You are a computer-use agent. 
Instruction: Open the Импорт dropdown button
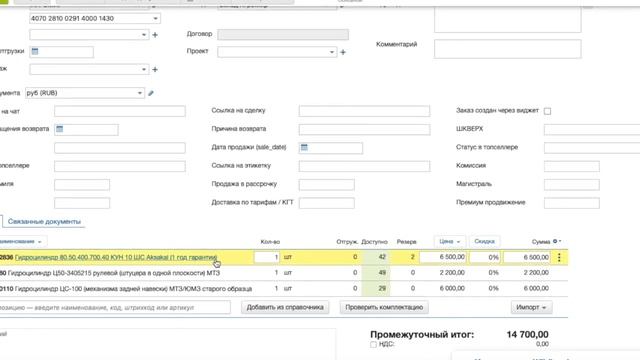point(531,307)
